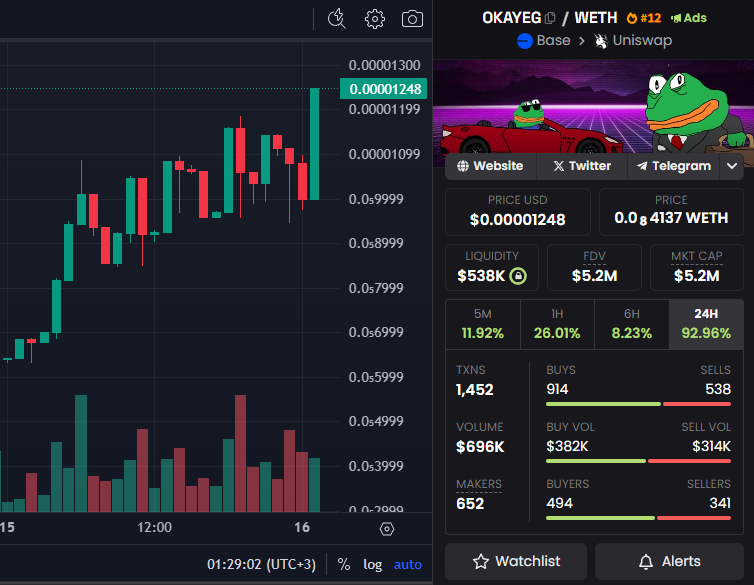Screen dimensions: 754x585
Task: Click the VOLUME $696K value
Action: click(x=480, y=447)
